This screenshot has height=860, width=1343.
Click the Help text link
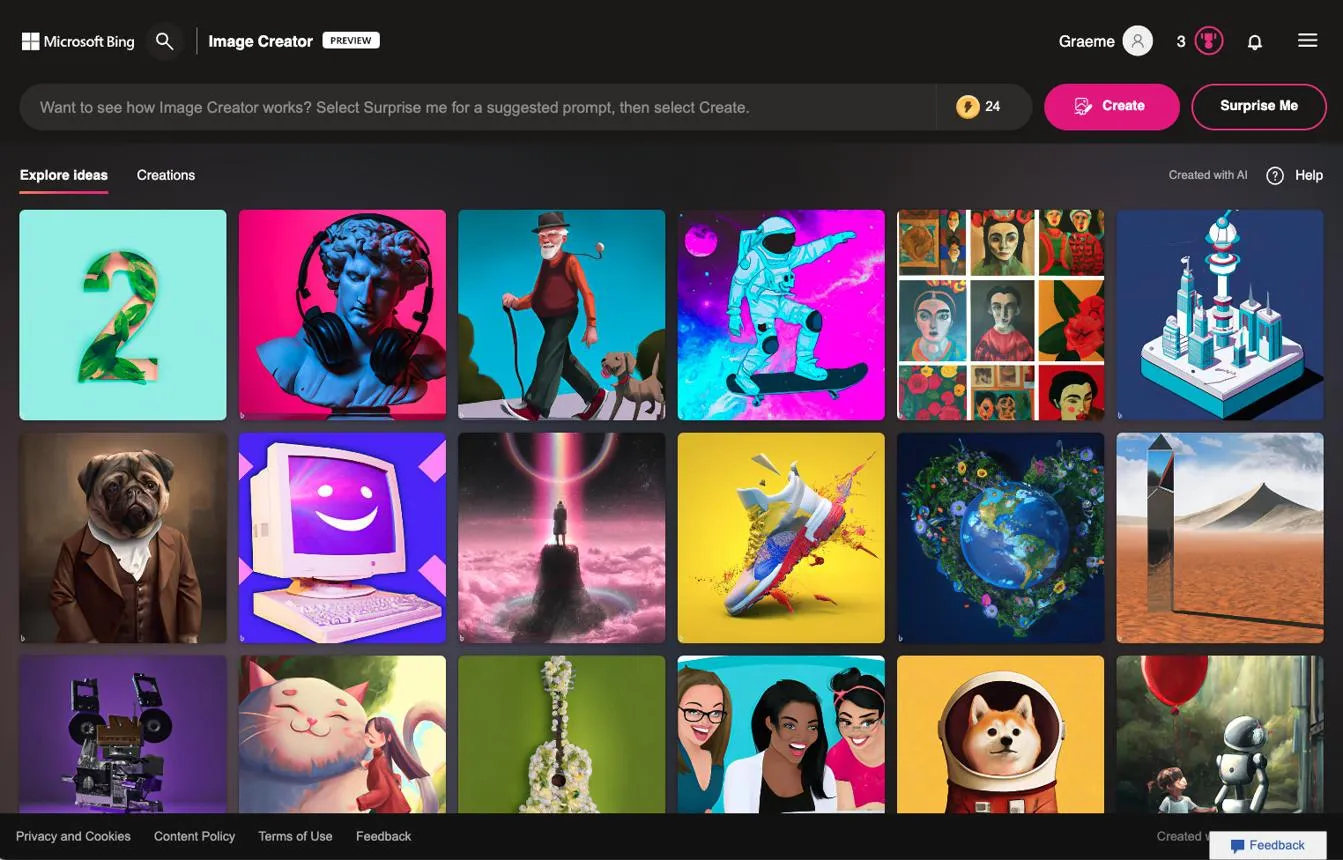1309,175
